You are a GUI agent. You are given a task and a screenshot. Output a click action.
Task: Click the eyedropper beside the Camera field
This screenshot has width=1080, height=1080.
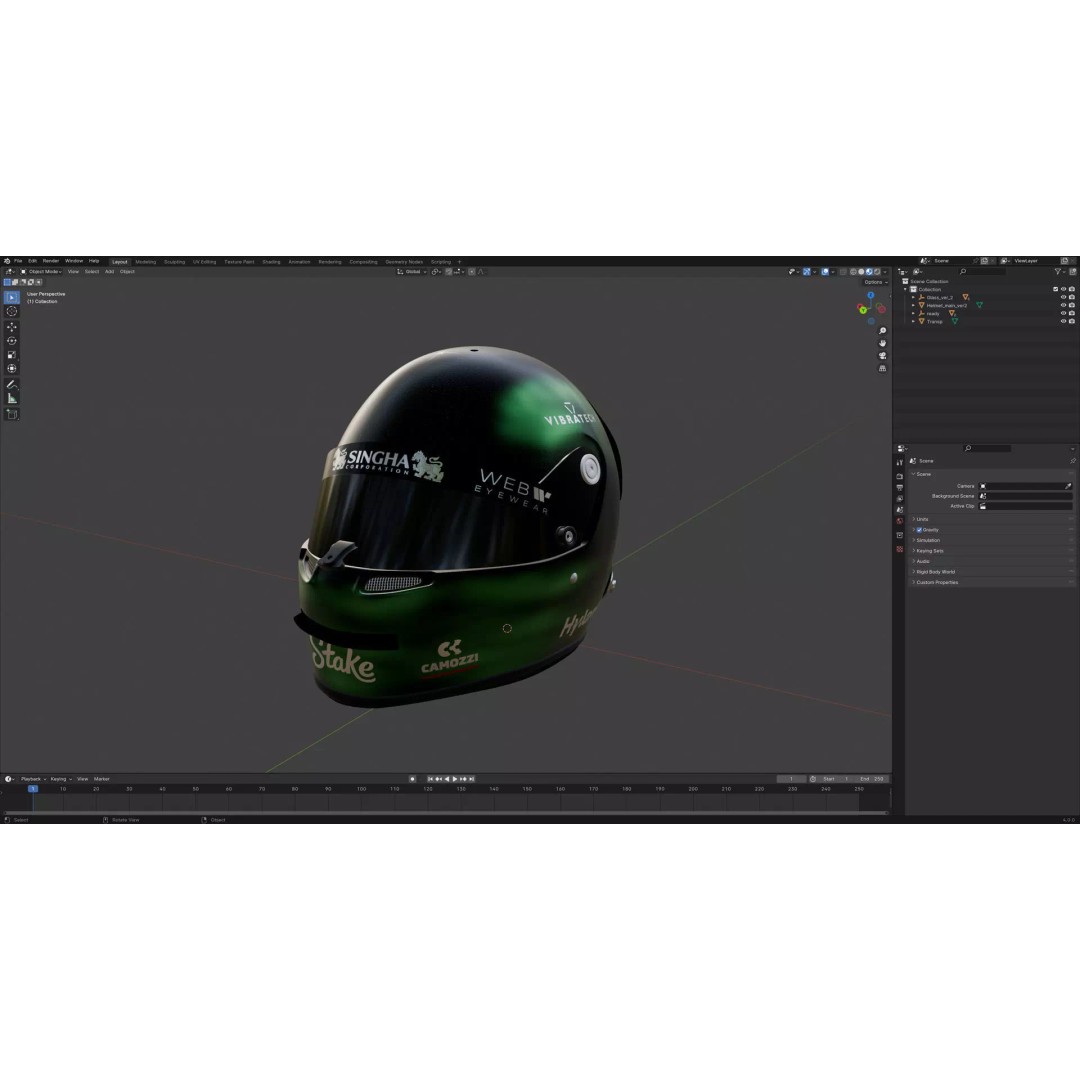tap(1068, 486)
